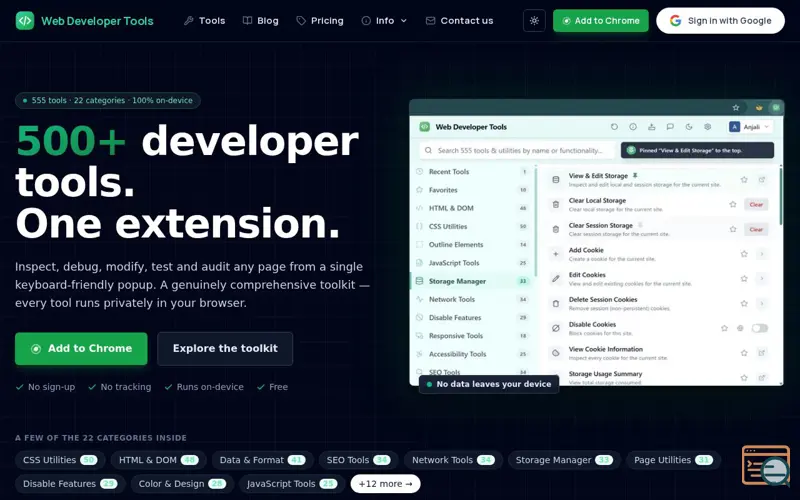Star the Add Cookie tool
This screenshot has height=500, width=800.
click(744, 254)
